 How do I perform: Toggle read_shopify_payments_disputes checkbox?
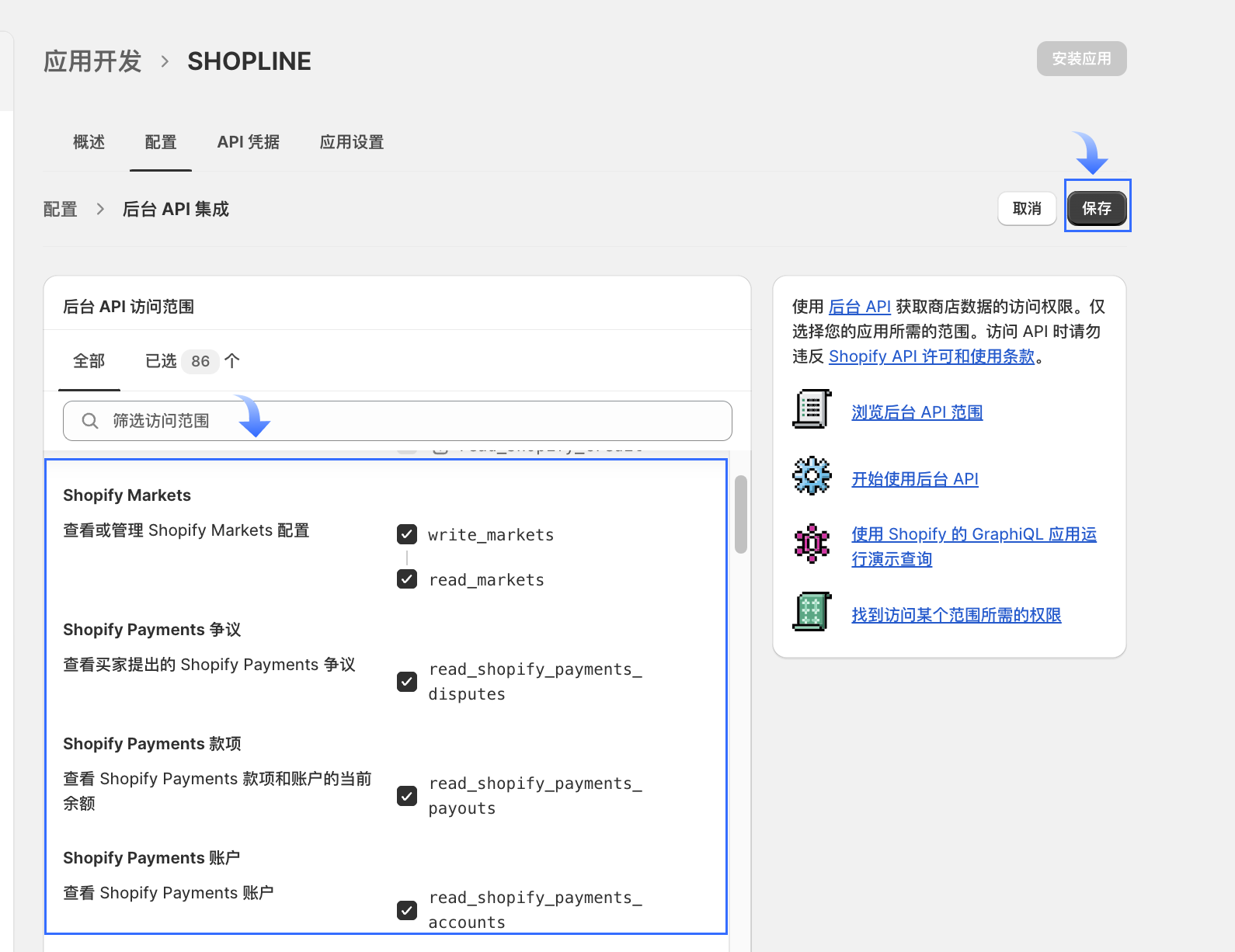point(407,681)
